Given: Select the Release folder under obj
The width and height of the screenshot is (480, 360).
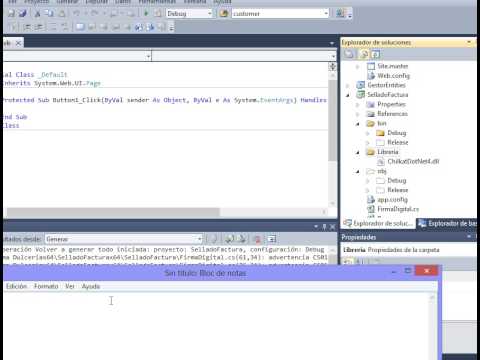Looking at the screenshot, I should click(x=398, y=190).
